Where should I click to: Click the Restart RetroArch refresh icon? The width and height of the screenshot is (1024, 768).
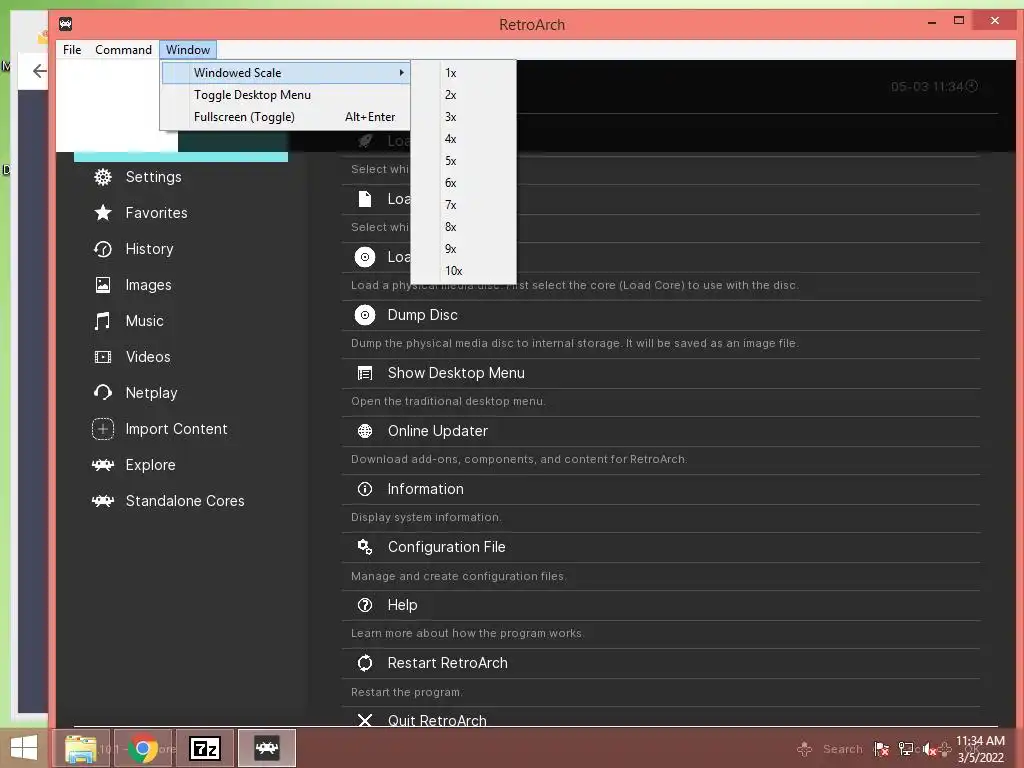point(365,663)
